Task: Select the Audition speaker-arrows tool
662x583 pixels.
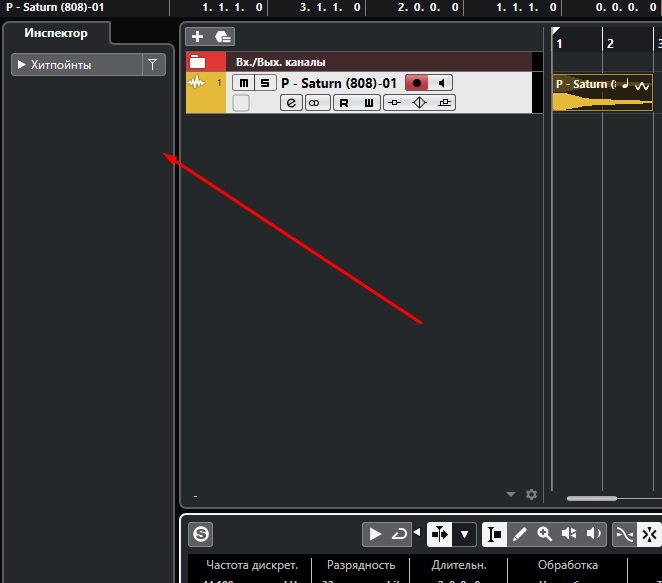Action: (x=569, y=534)
